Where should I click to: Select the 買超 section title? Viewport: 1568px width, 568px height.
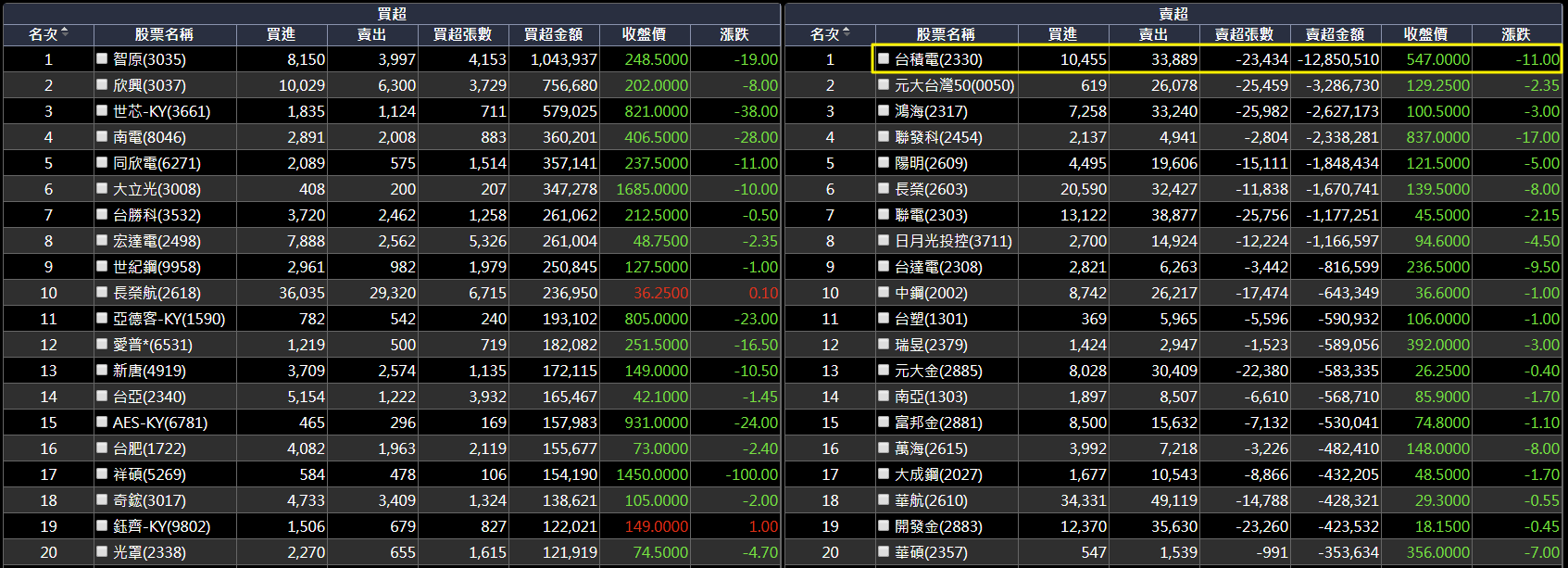[392, 13]
